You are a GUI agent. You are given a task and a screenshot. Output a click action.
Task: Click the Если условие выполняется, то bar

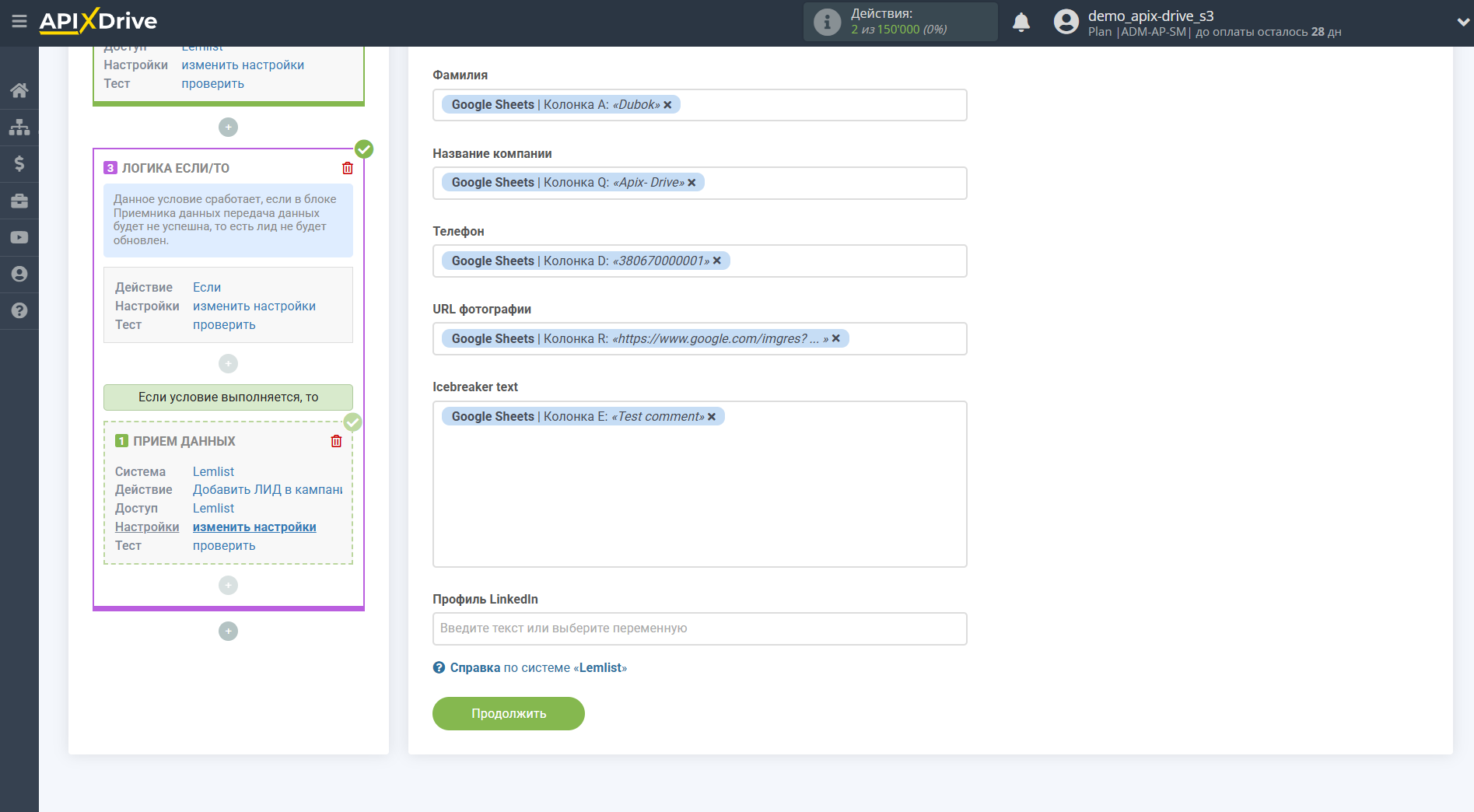click(x=228, y=397)
